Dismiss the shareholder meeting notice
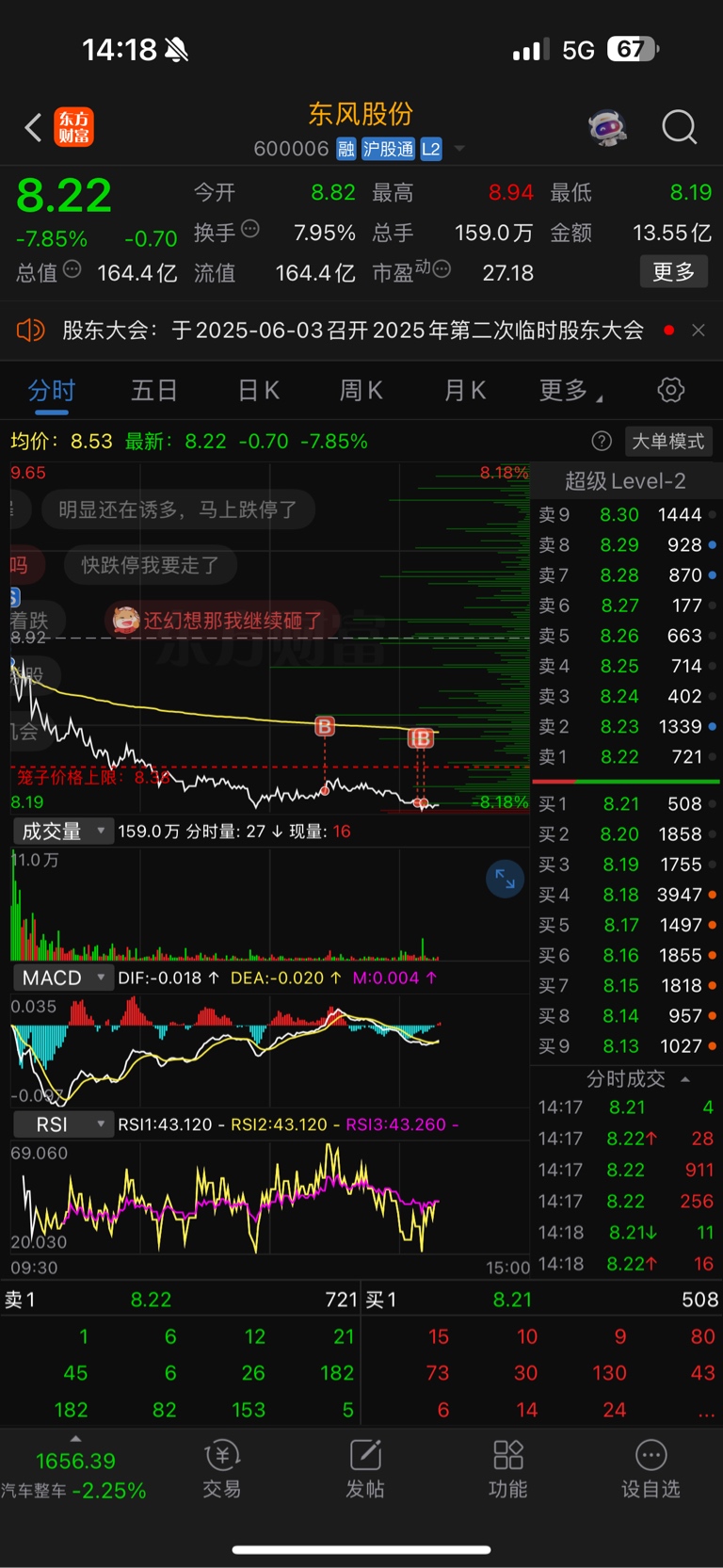 pos(699,330)
